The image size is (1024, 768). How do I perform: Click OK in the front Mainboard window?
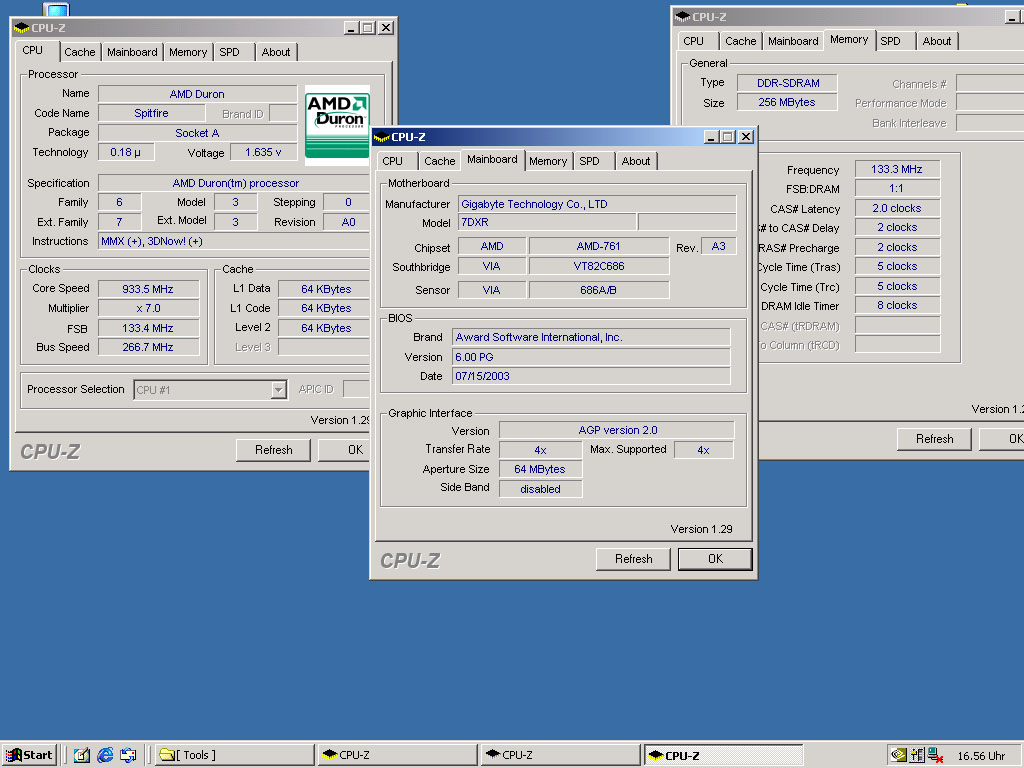pos(714,559)
